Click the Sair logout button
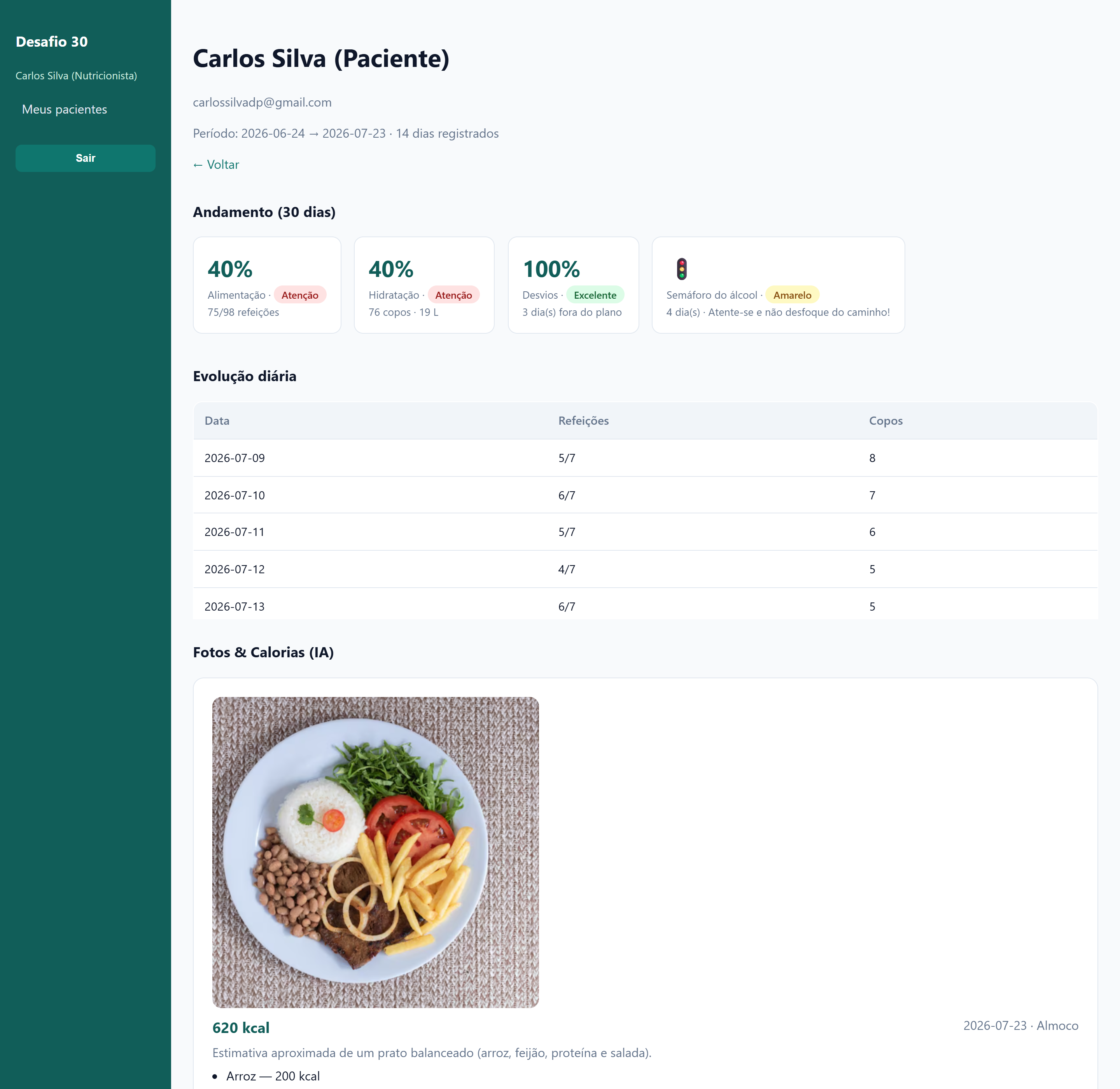Screen dimensions: 1120x1089 (x=85, y=158)
